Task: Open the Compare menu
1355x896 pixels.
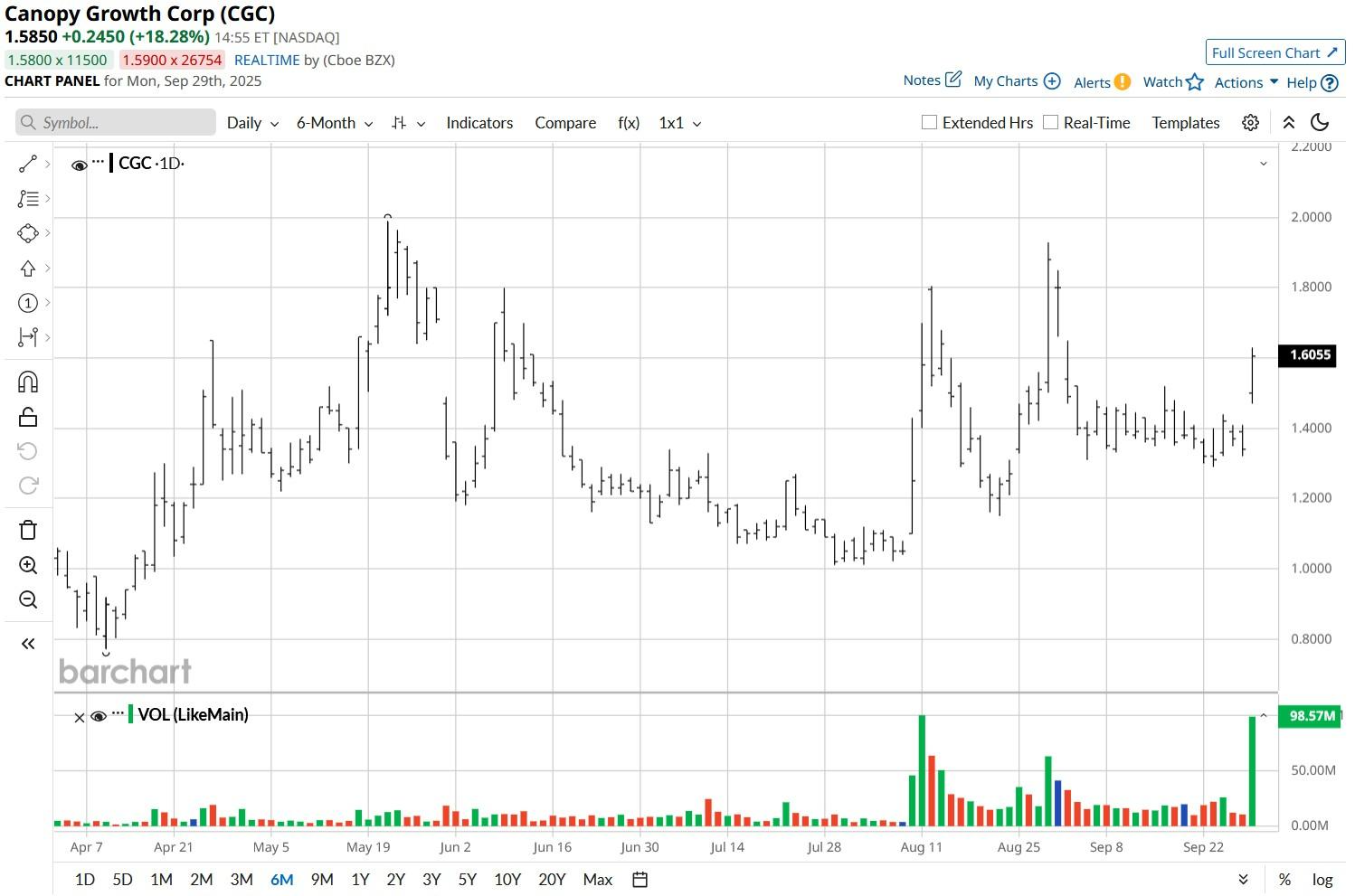Action: coord(565,123)
